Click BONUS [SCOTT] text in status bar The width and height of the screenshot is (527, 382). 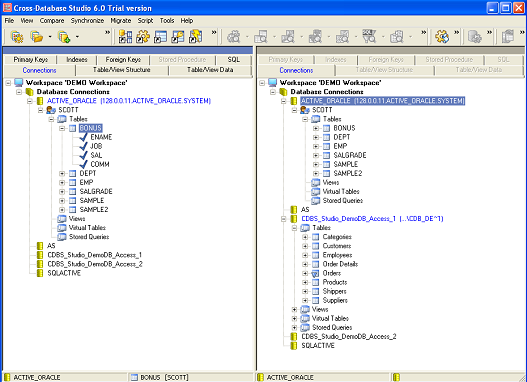(164, 377)
